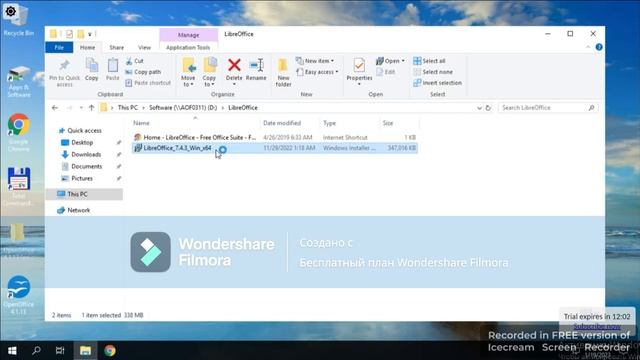Click Chrome on the taskbar

click(x=110, y=351)
